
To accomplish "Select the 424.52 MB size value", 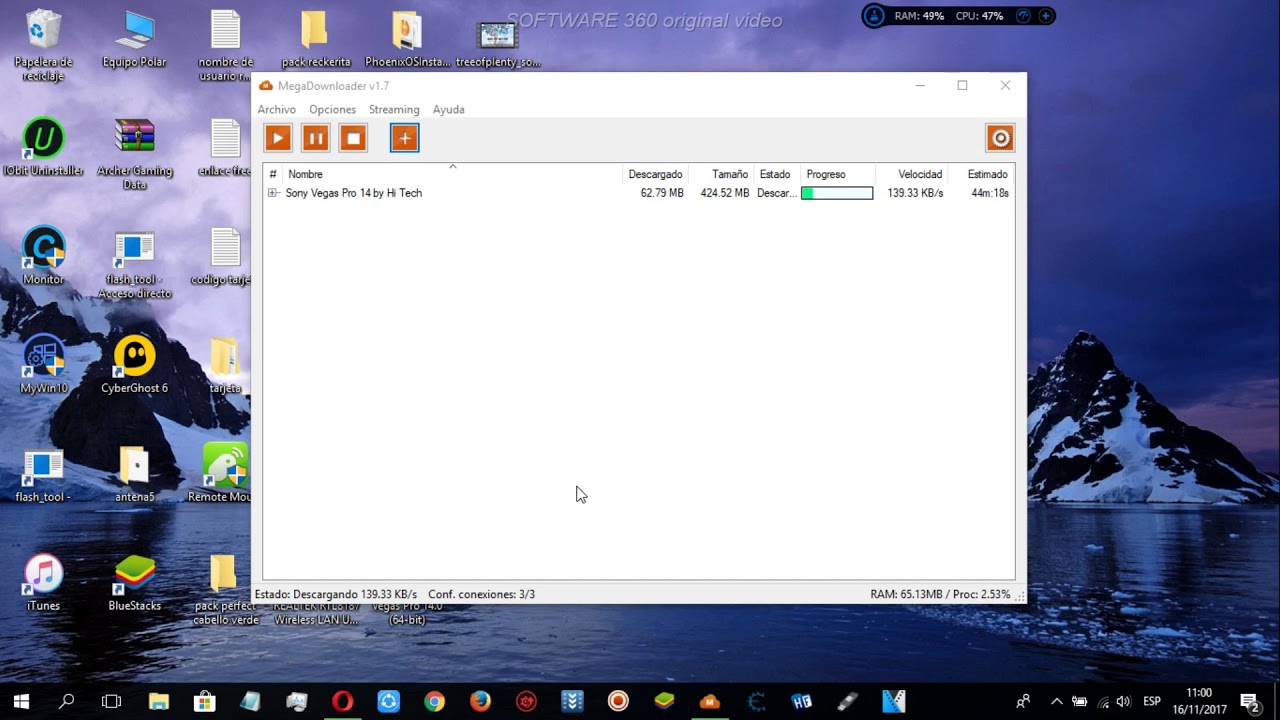I will tap(725, 193).
